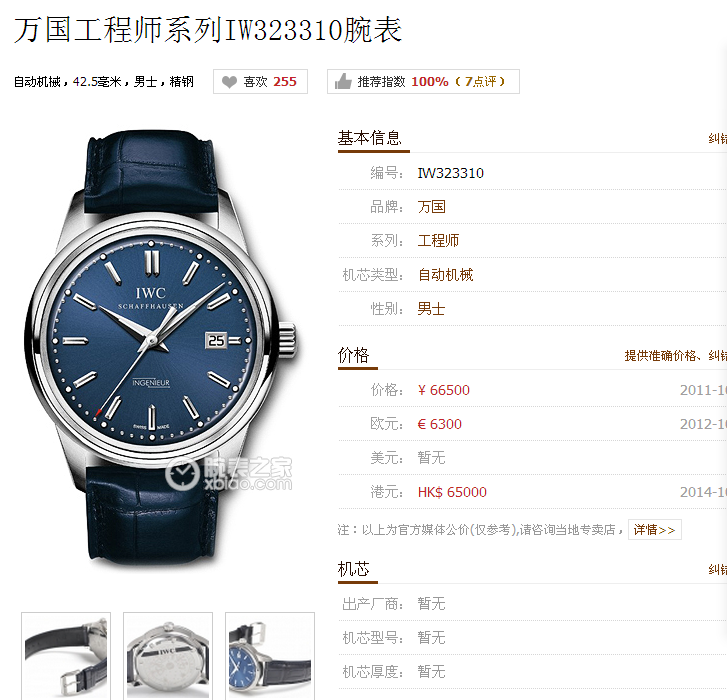Viewport: 727px width, 700px height.
Task: Open brand link 万国
Action: click(x=431, y=207)
